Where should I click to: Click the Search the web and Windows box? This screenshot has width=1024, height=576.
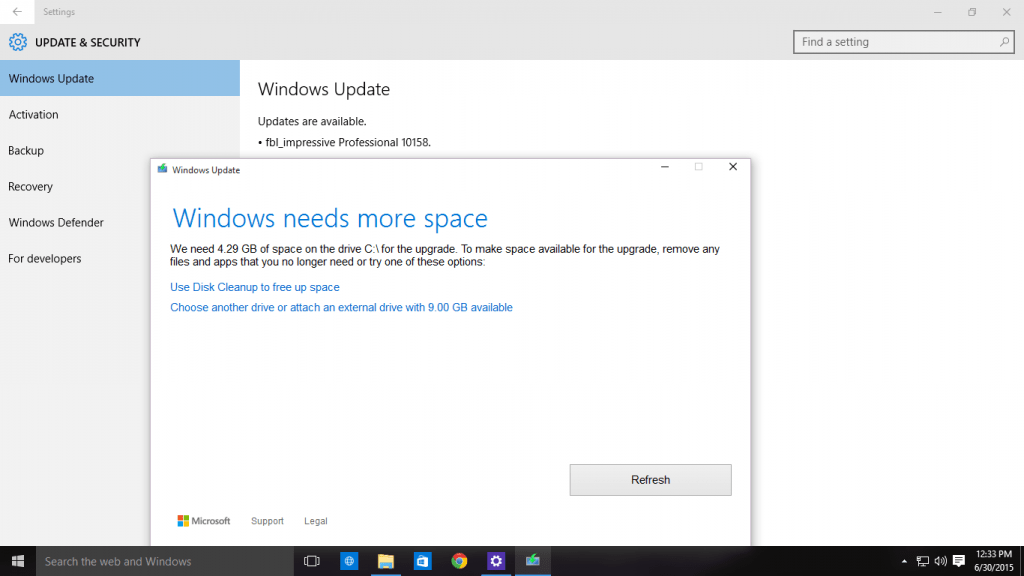165,561
